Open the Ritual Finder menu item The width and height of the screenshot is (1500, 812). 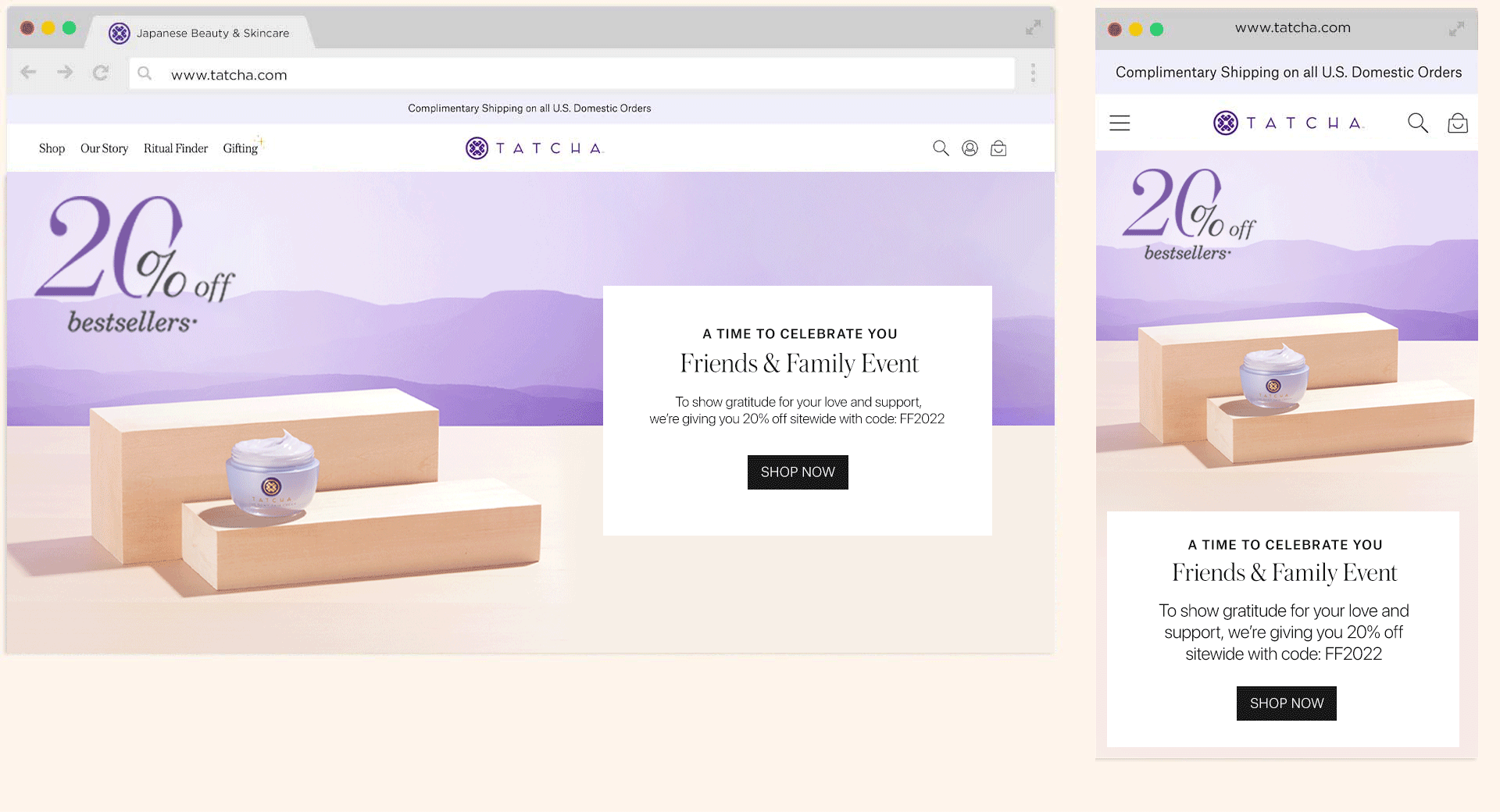(176, 148)
